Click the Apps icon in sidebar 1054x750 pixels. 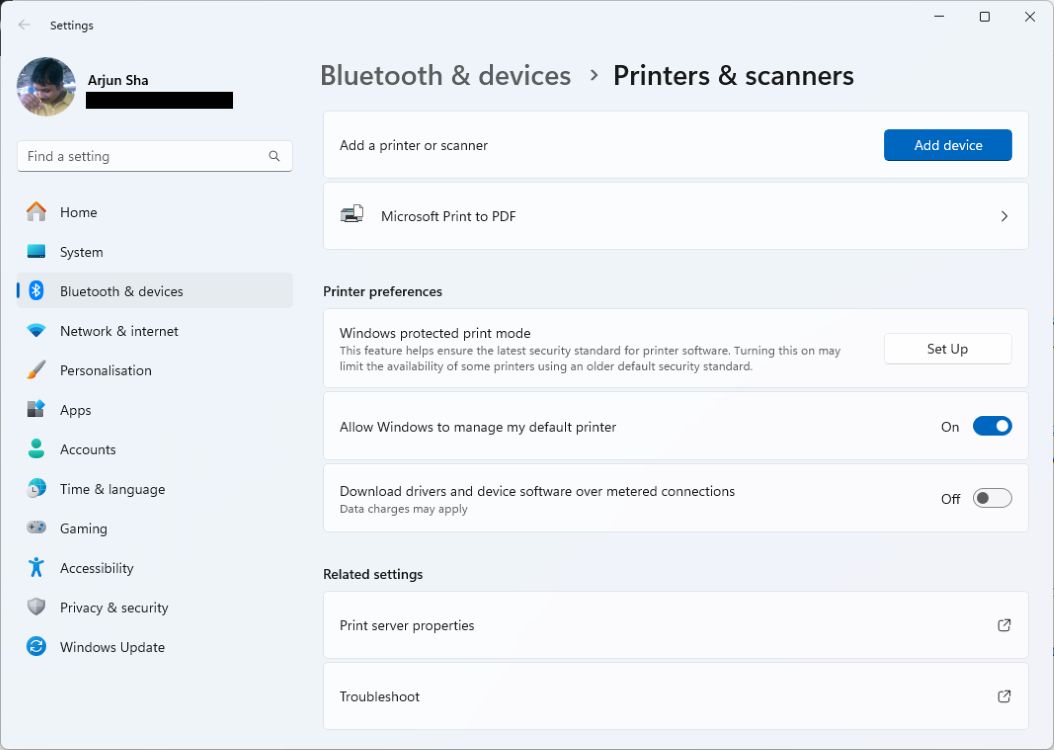point(37,410)
